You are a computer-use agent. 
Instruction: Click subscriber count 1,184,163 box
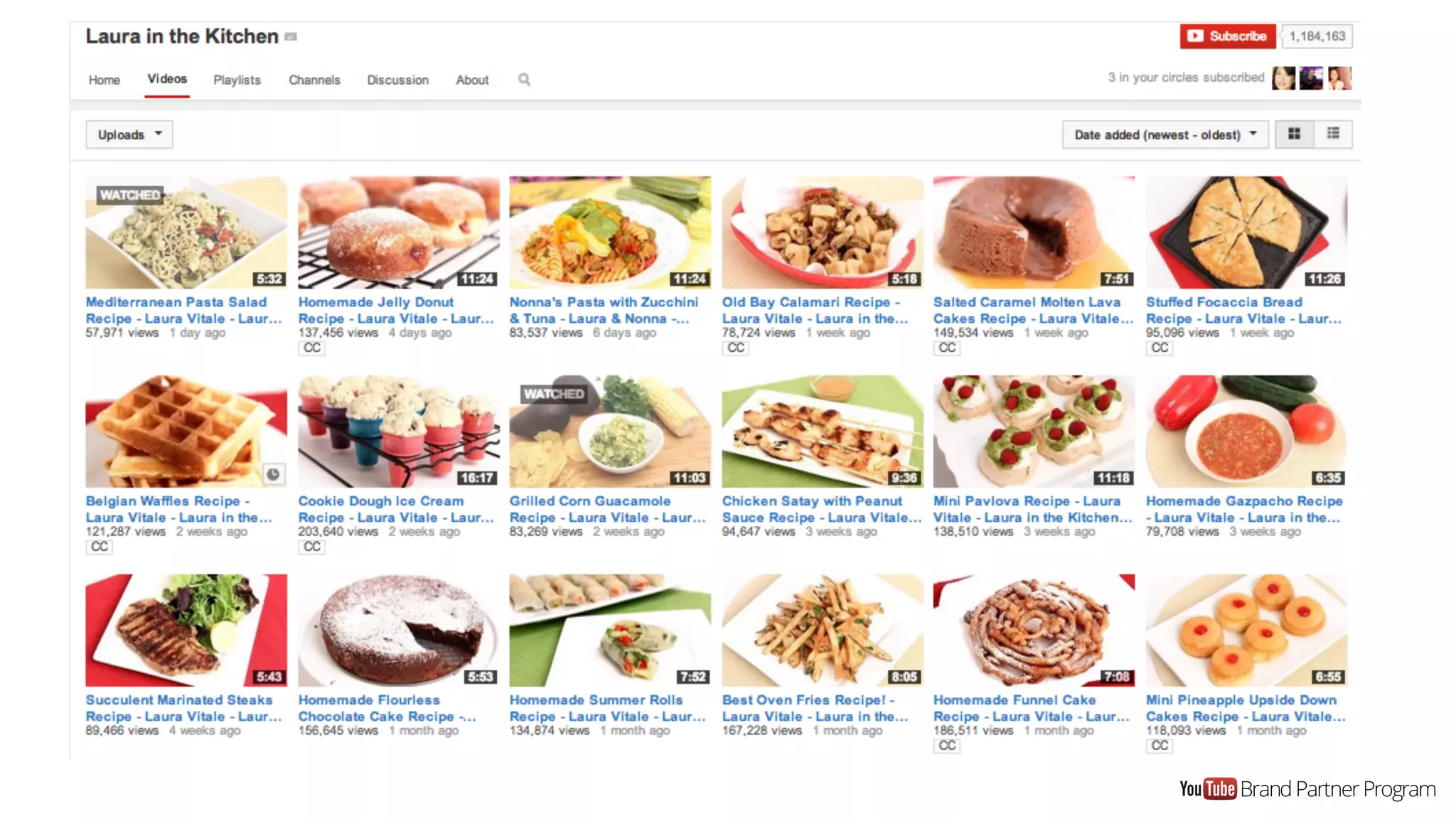(1317, 36)
